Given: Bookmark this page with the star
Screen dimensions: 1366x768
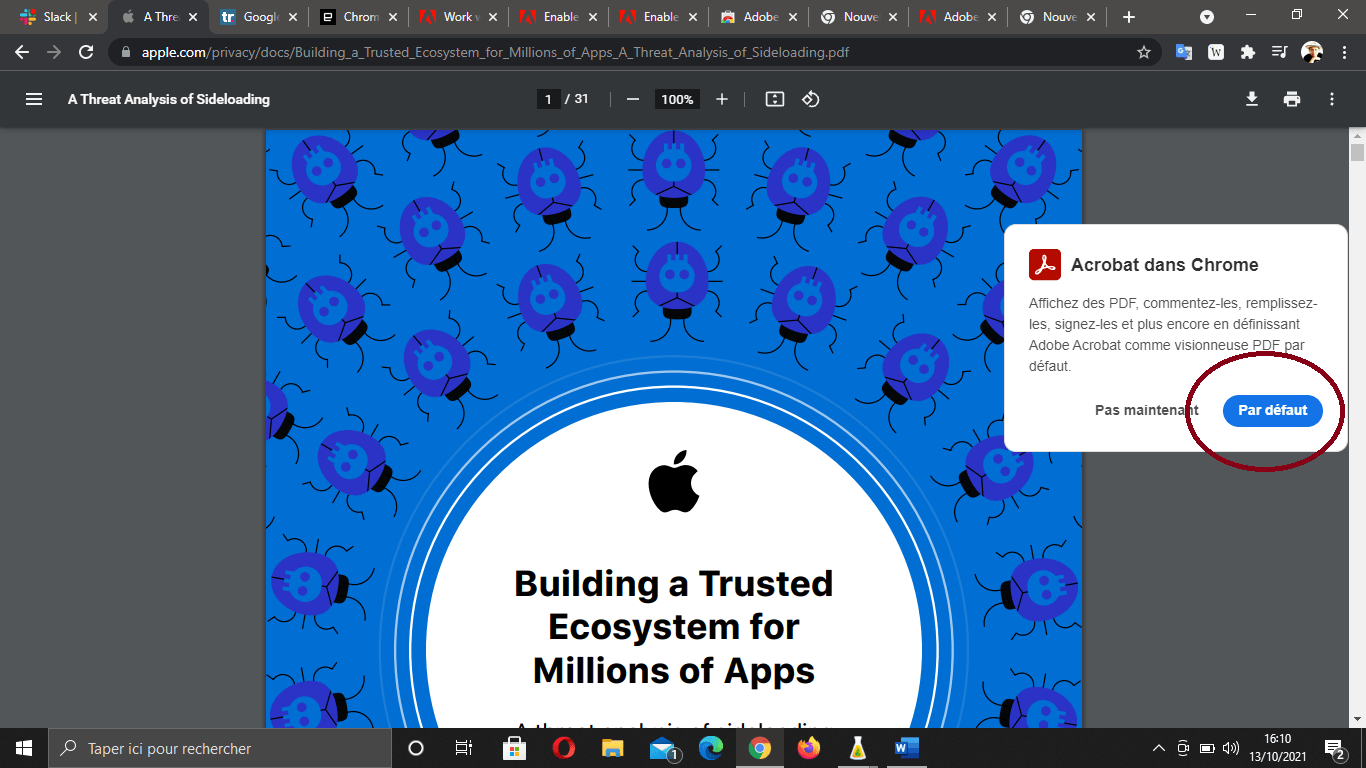Looking at the screenshot, I should point(1144,52).
